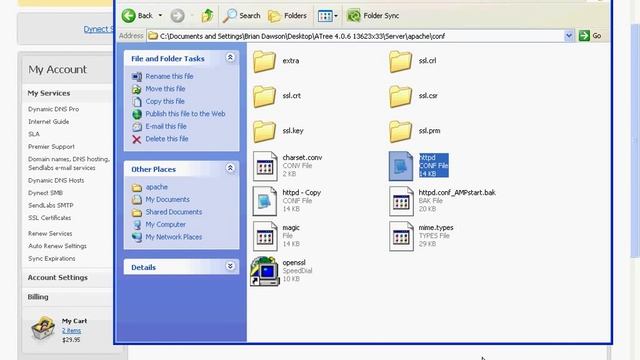Select the ssl.crl folder icon
Screen dimensions: 640x360
click(x=400, y=61)
